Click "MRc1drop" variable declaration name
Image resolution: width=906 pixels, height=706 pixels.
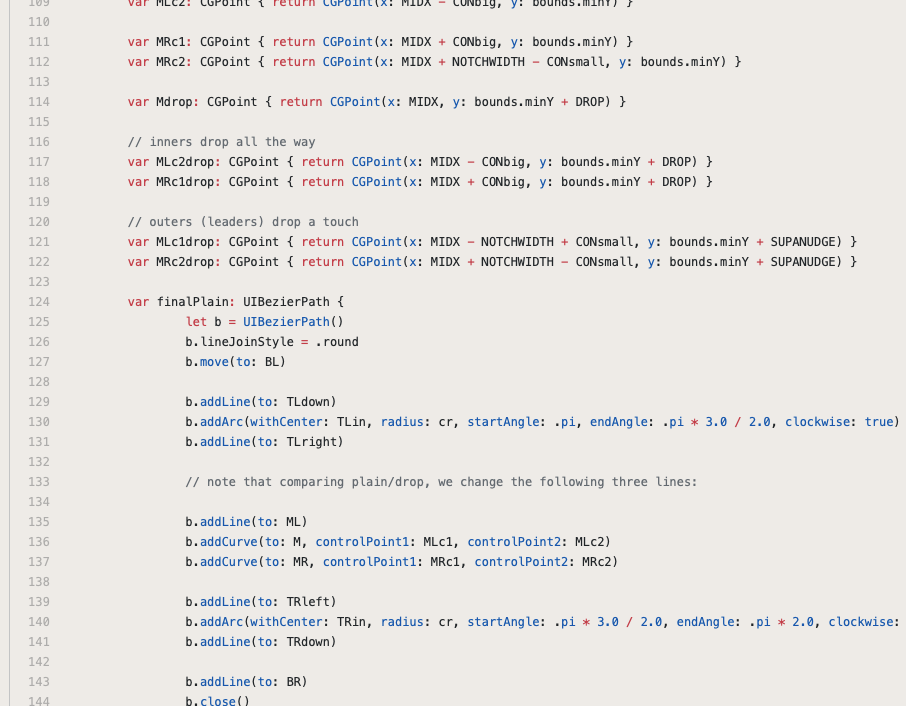[x=185, y=182]
